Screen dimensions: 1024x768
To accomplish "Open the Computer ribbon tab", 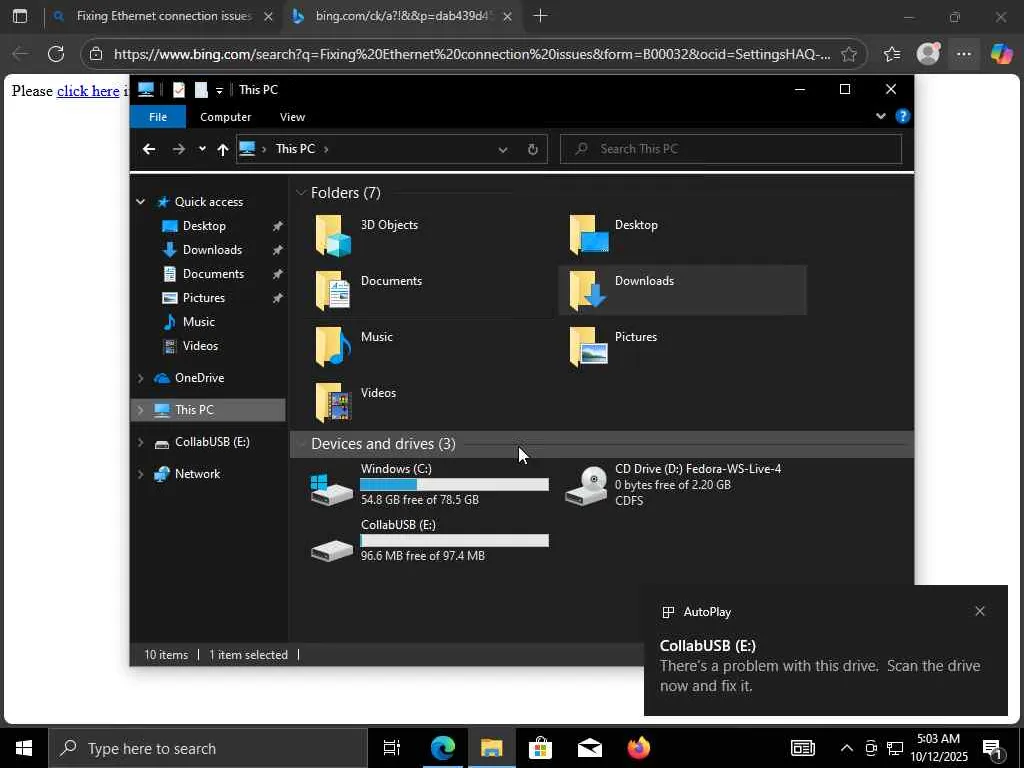I will click(x=225, y=117).
